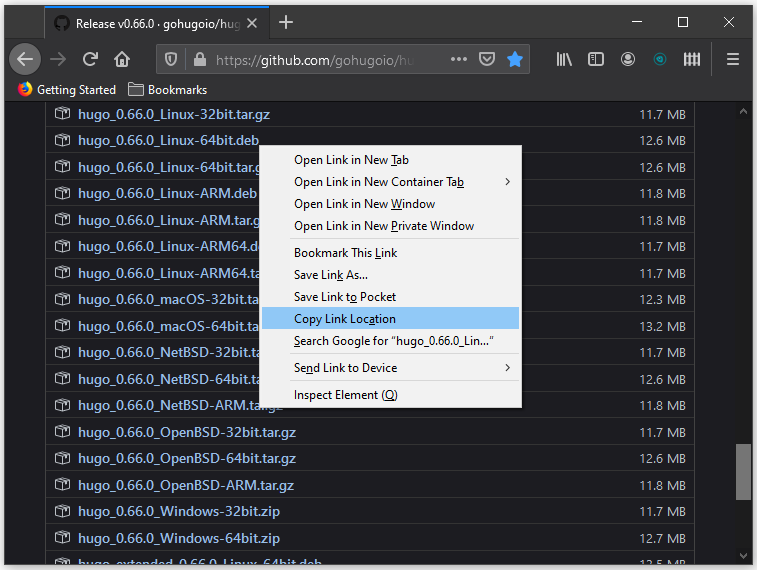
Task: Click 13.2 MB size of macOS-64bit
Action: click(662, 327)
